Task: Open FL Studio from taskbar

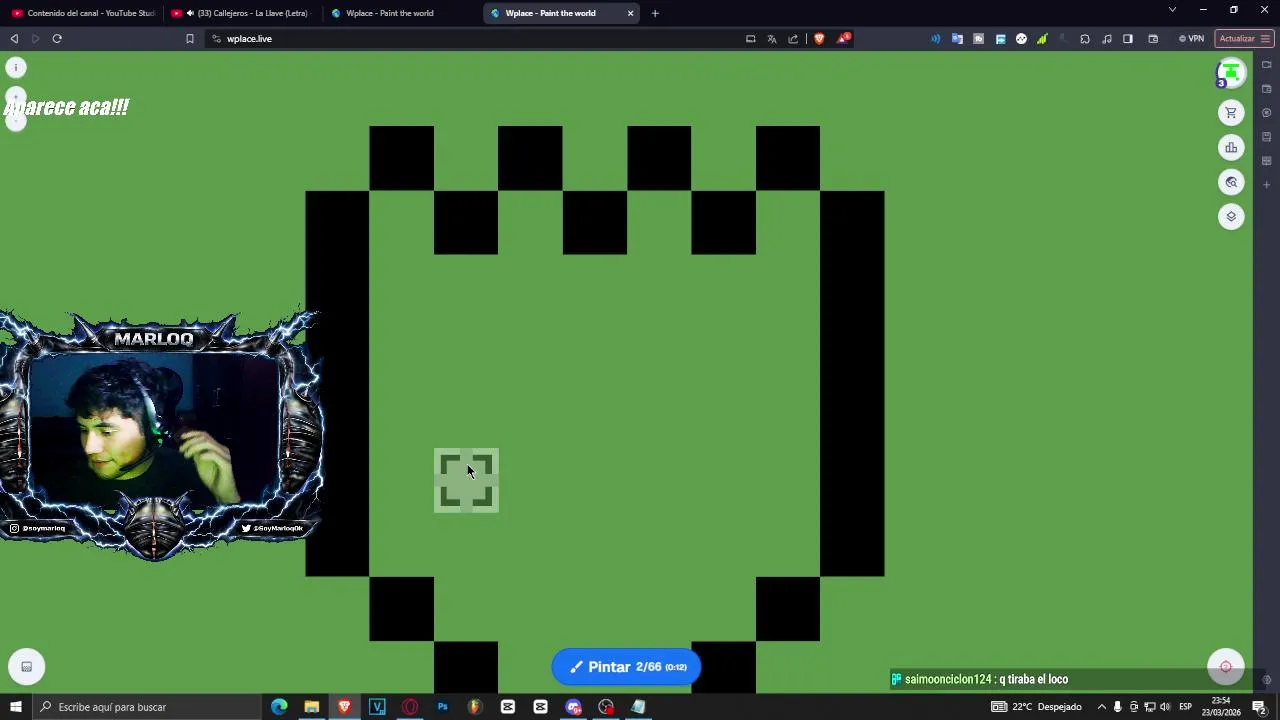Action: [x=474, y=707]
